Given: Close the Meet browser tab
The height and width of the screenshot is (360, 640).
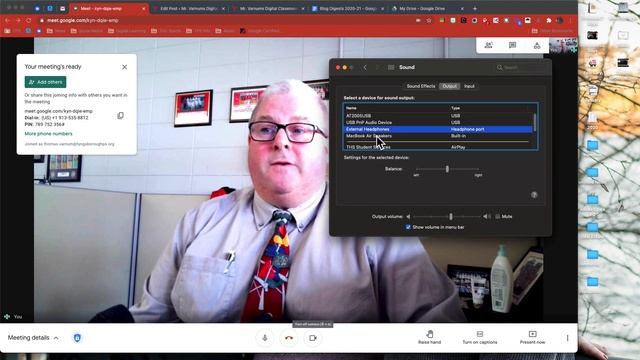Looking at the screenshot, I should (x=143, y=9).
